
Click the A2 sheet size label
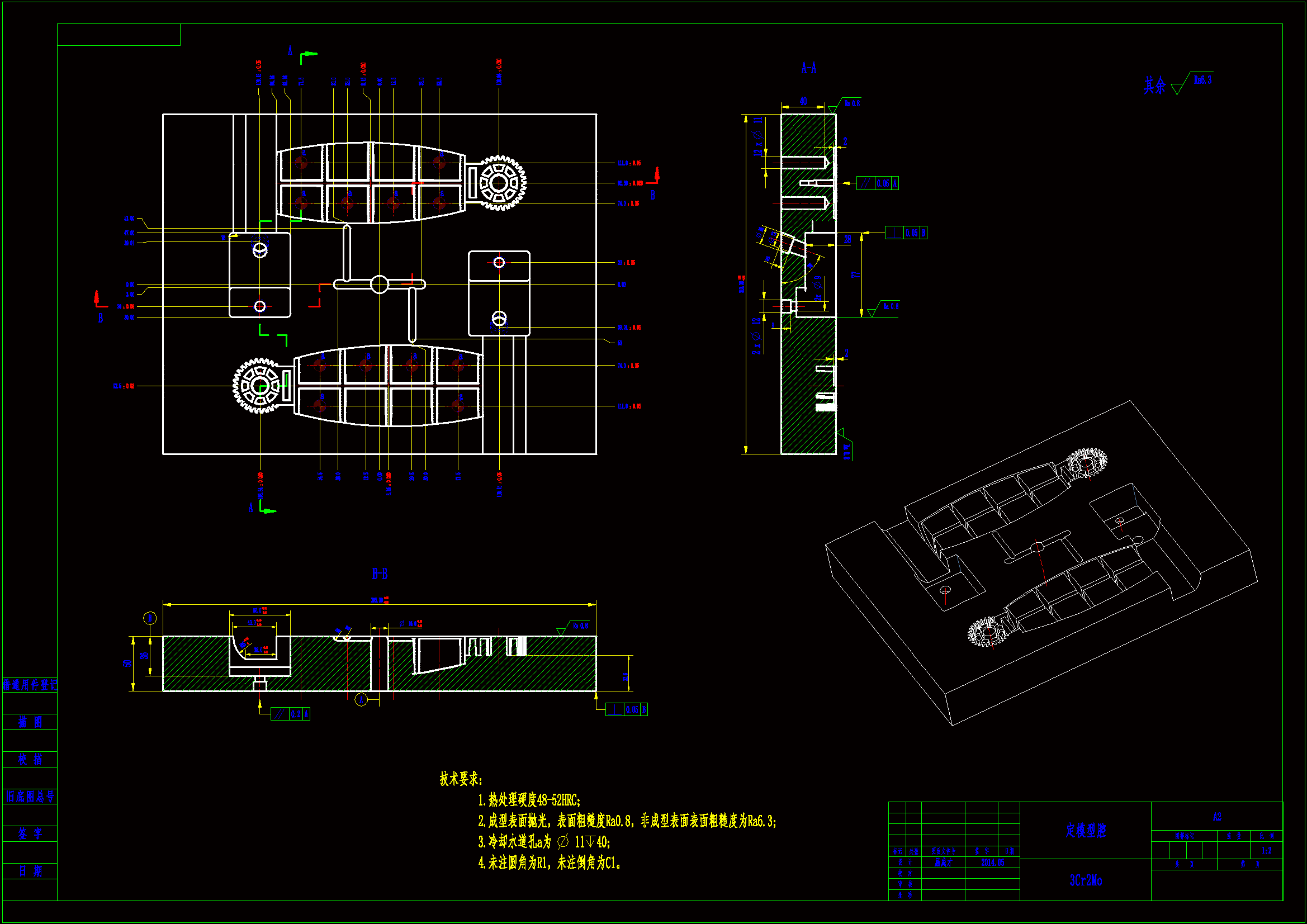click(1217, 817)
